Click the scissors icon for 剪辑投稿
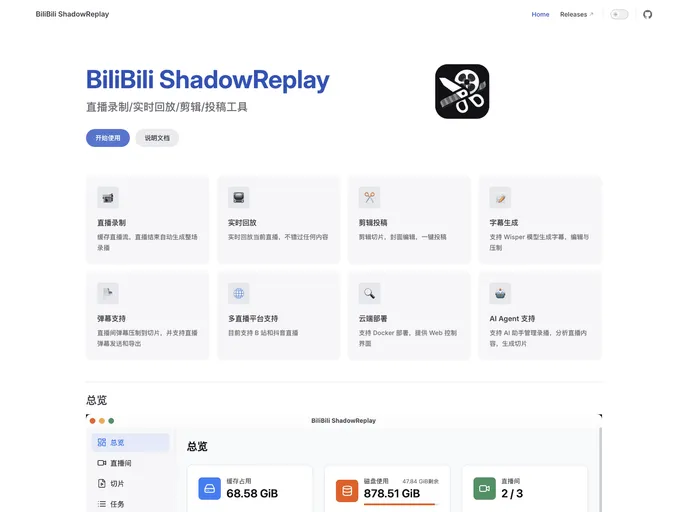688x512 pixels. pyautogui.click(x=369, y=197)
